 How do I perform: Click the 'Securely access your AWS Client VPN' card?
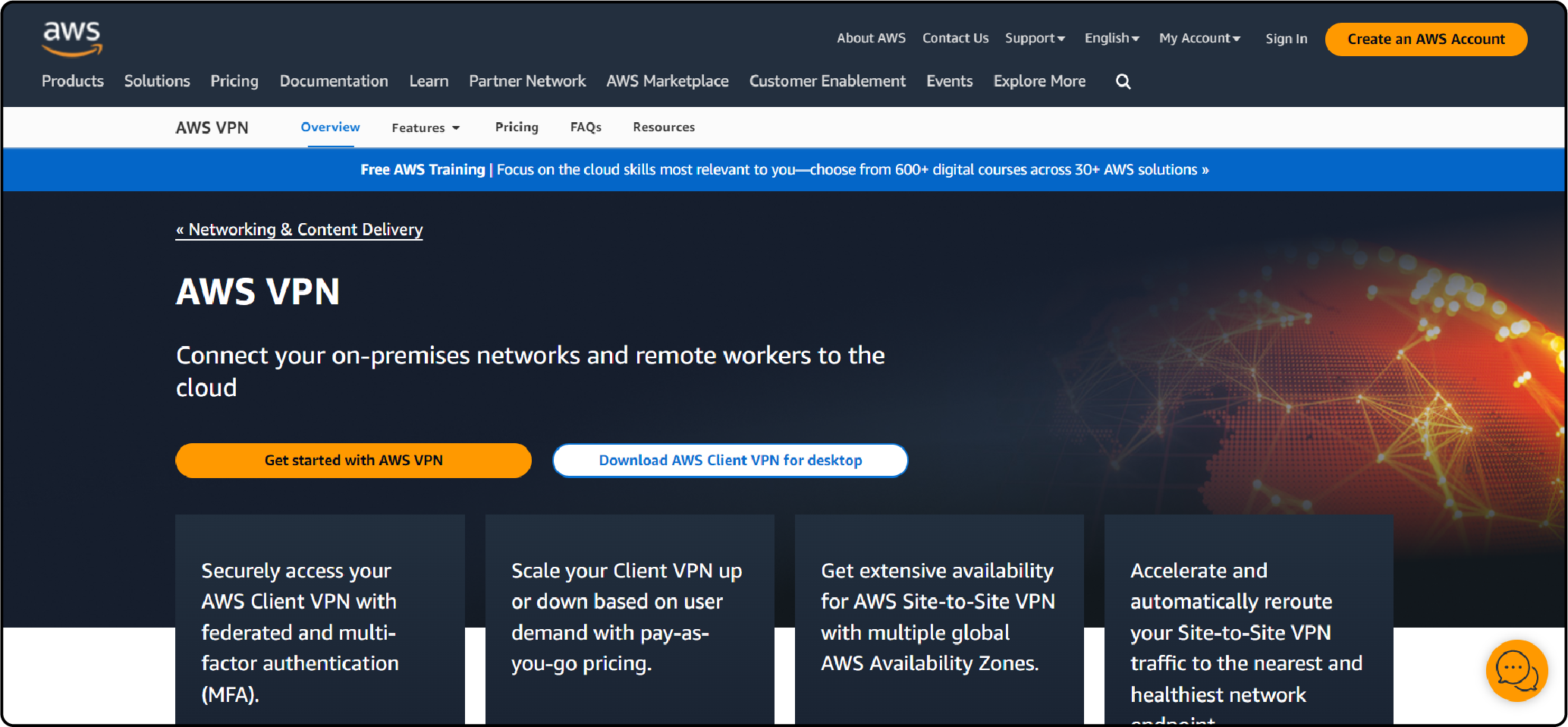(320, 619)
